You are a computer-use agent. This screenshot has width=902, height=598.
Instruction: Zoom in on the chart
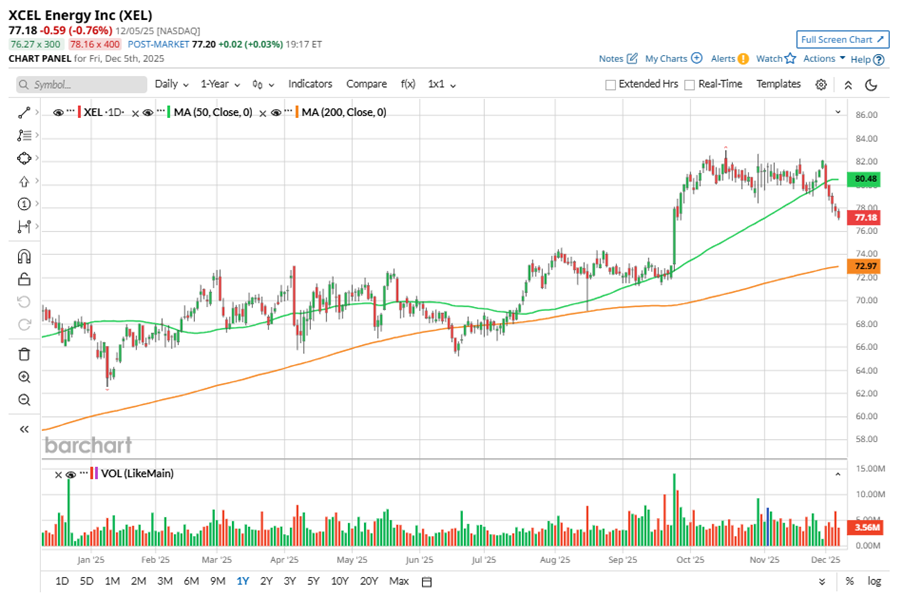[24, 377]
